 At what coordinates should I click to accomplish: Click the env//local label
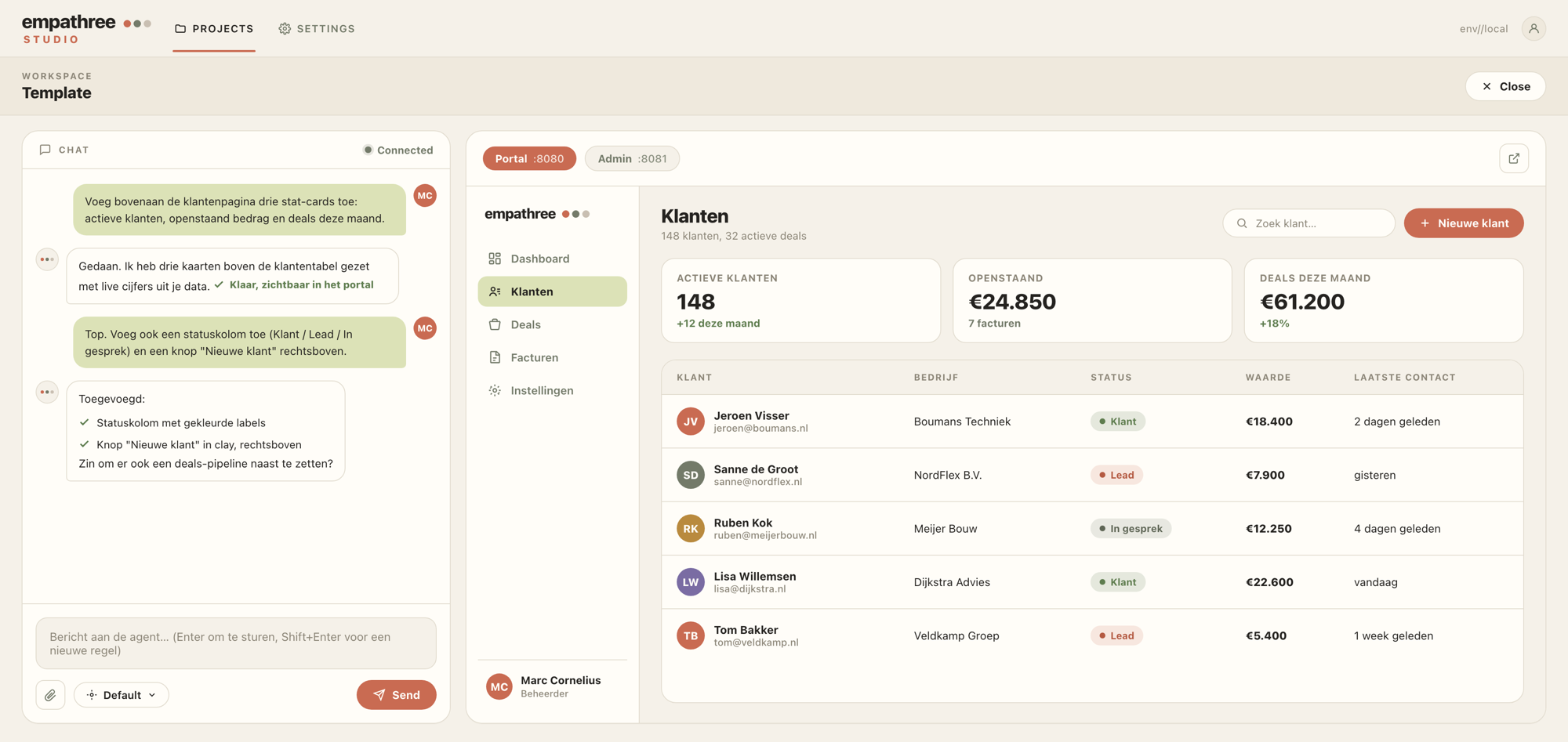[1483, 29]
